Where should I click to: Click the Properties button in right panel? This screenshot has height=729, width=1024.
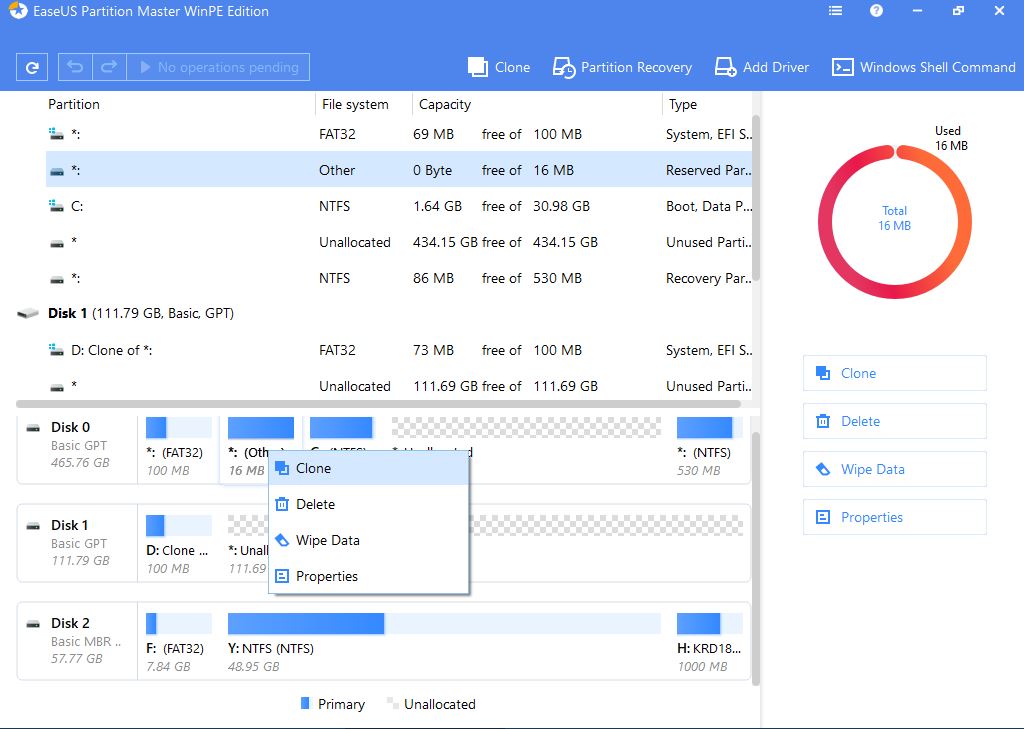pyautogui.click(x=894, y=517)
